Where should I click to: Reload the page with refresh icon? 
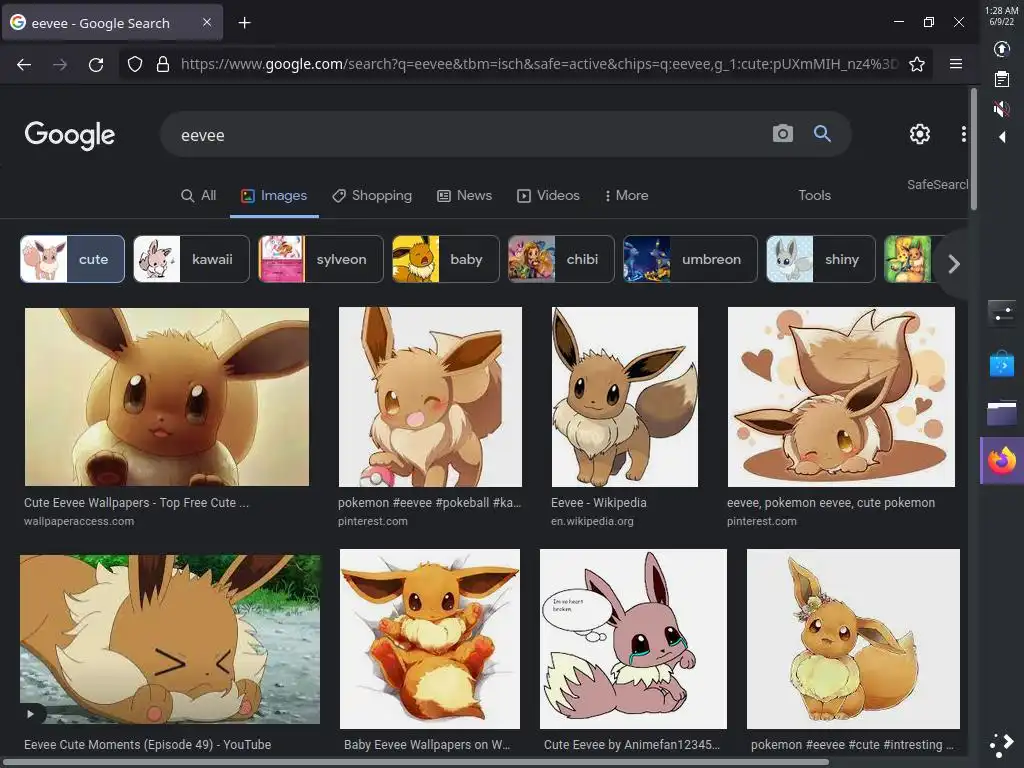[96, 64]
